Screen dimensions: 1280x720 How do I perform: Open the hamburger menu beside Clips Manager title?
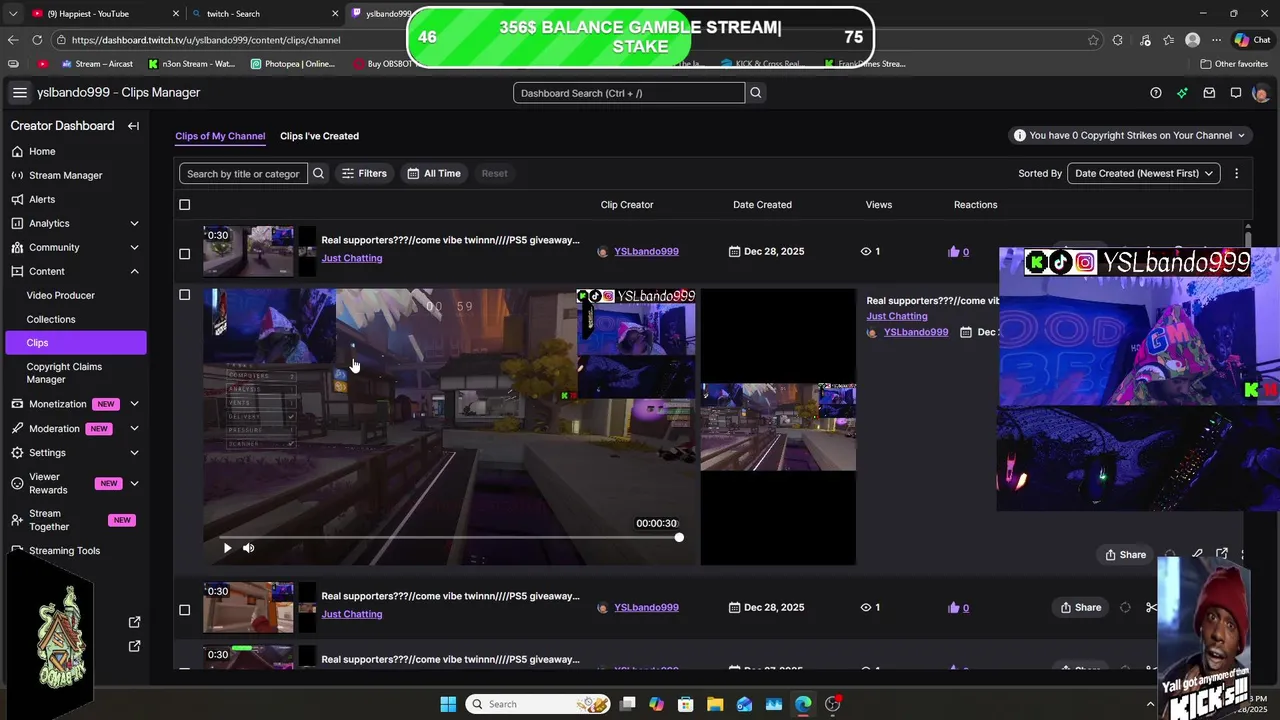coord(19,93)
